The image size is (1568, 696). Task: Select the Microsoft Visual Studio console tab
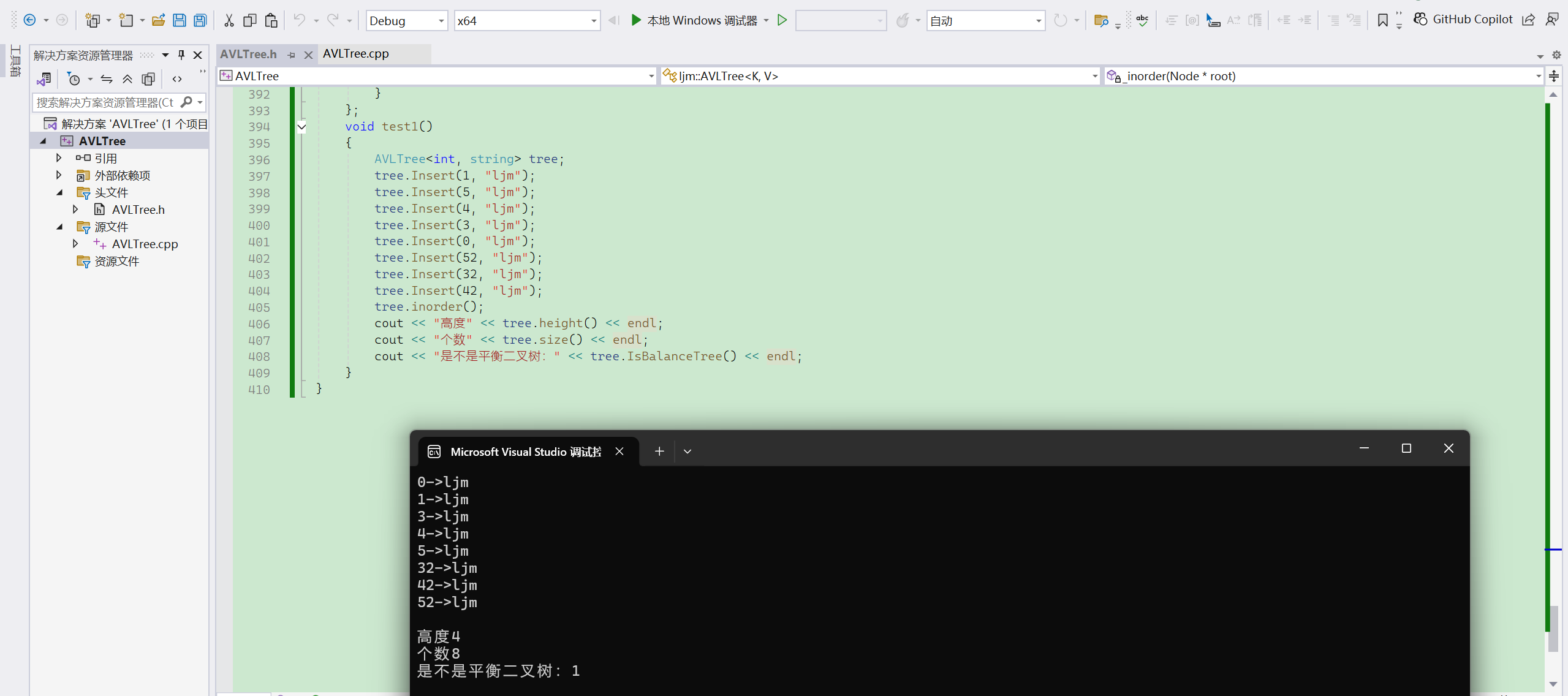525,452
